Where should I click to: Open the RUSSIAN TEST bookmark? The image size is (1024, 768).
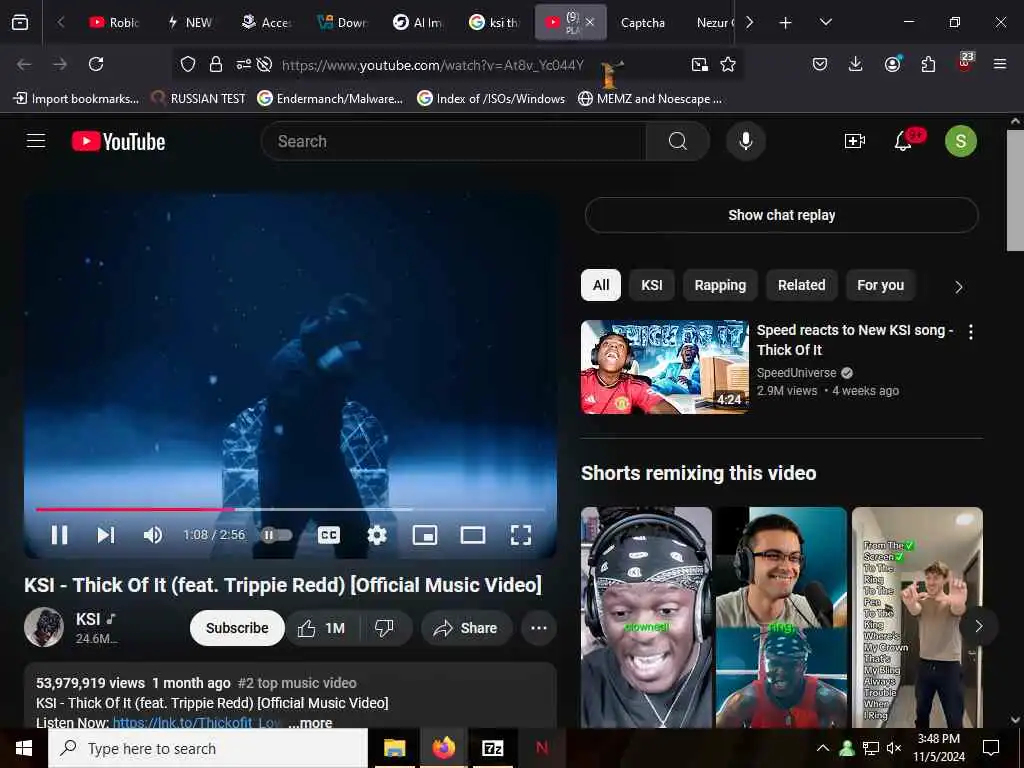click(x=199, y=99)
